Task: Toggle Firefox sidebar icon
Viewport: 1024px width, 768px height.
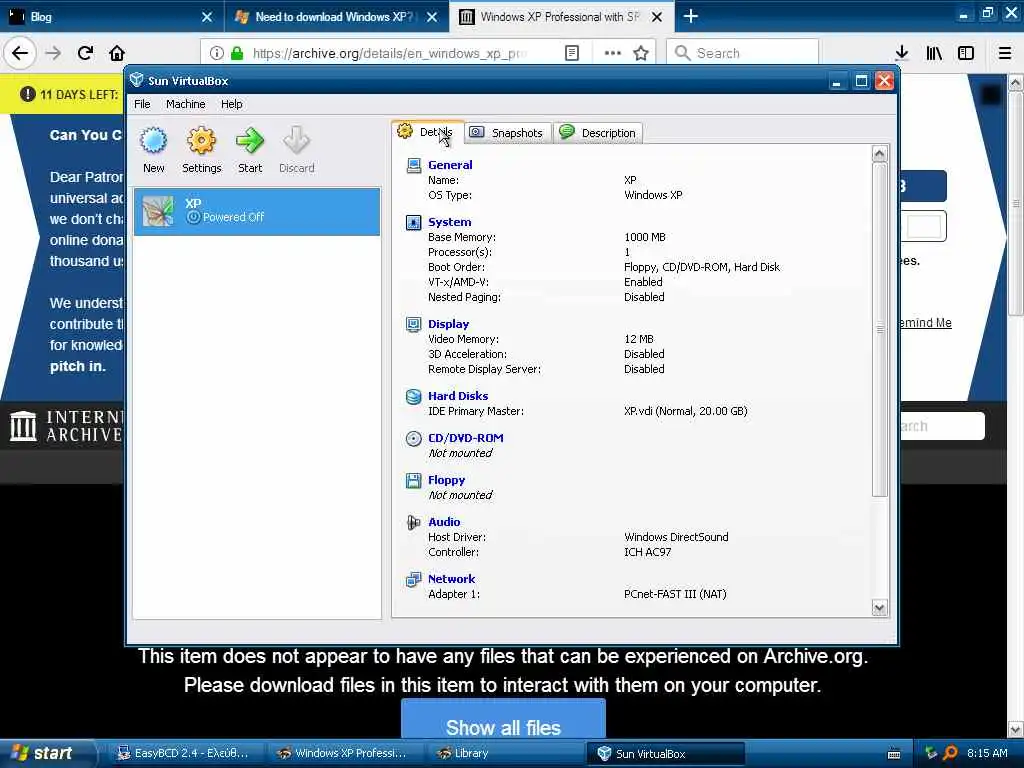Action: (x=966, y=53)
